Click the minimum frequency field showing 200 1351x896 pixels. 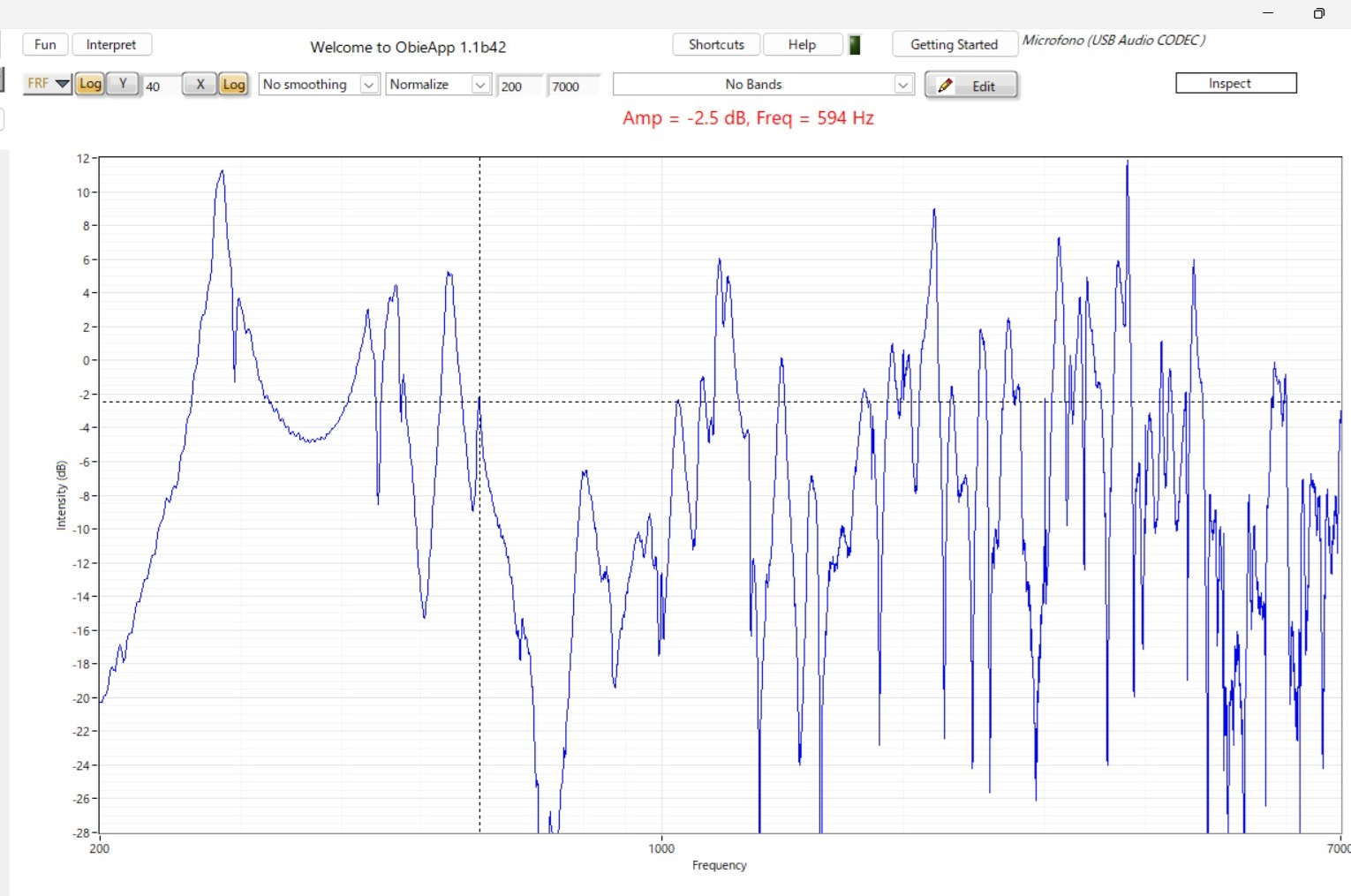pos(518,86)
